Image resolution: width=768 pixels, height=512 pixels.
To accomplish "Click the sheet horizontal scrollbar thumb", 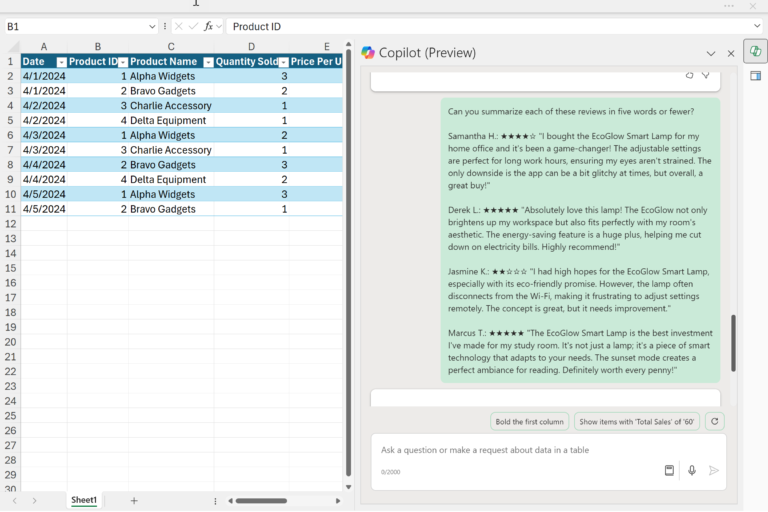I will (261, 501).
